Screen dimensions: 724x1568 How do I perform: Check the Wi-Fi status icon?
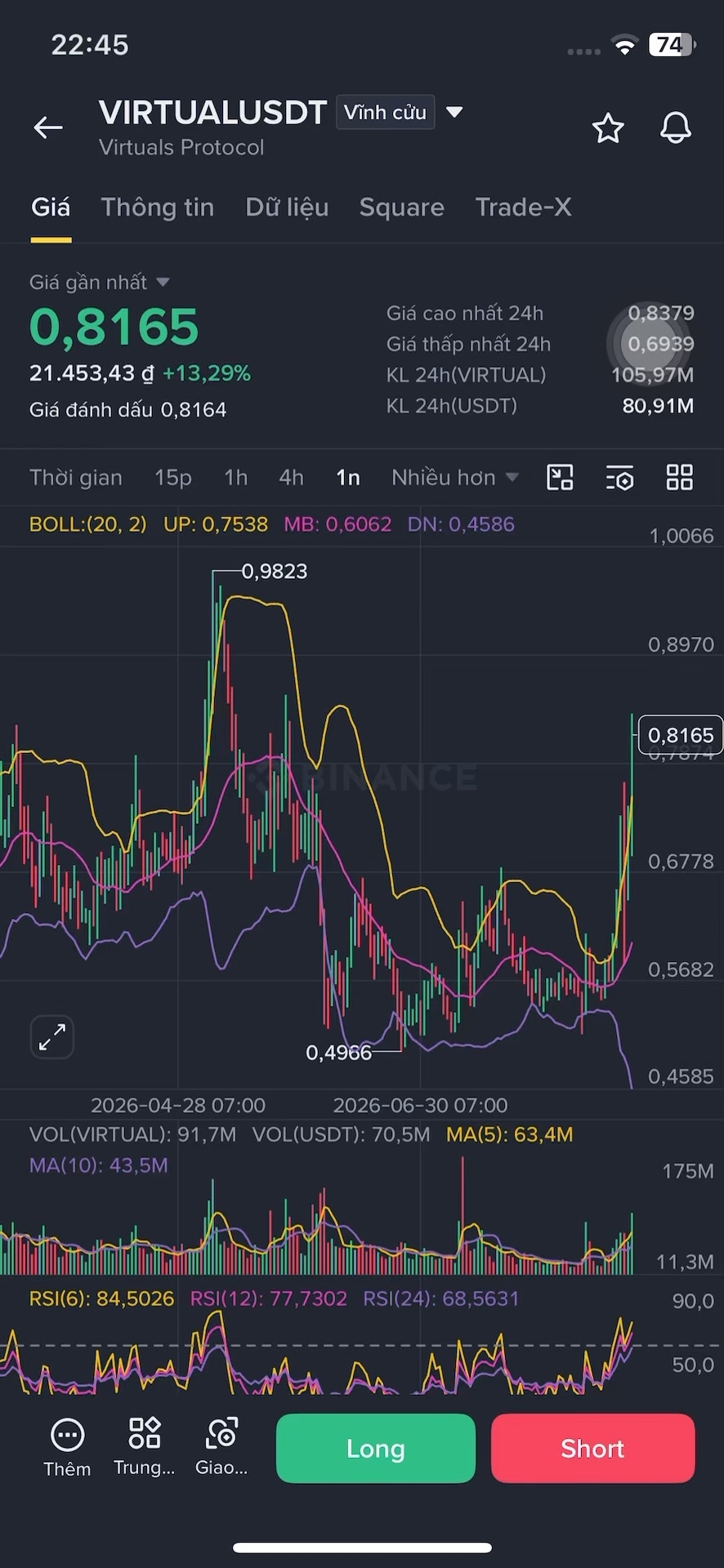tap(625, 46)
